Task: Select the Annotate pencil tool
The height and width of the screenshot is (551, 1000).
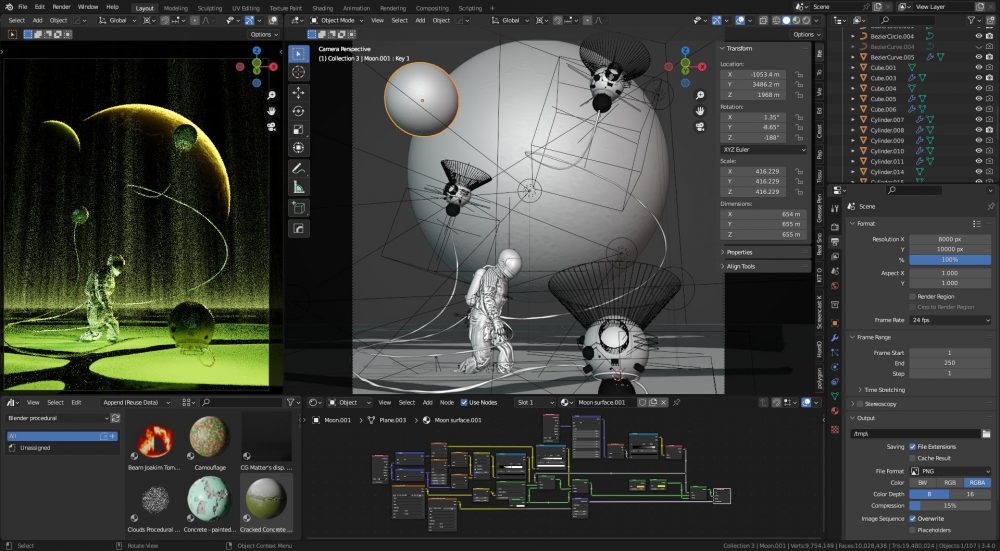Action: pos(298,168)
